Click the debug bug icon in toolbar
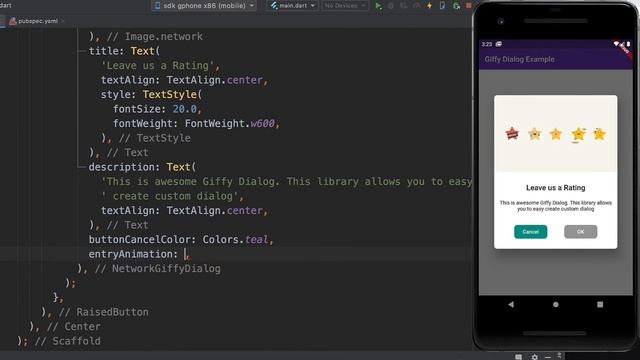 [391, 6]
